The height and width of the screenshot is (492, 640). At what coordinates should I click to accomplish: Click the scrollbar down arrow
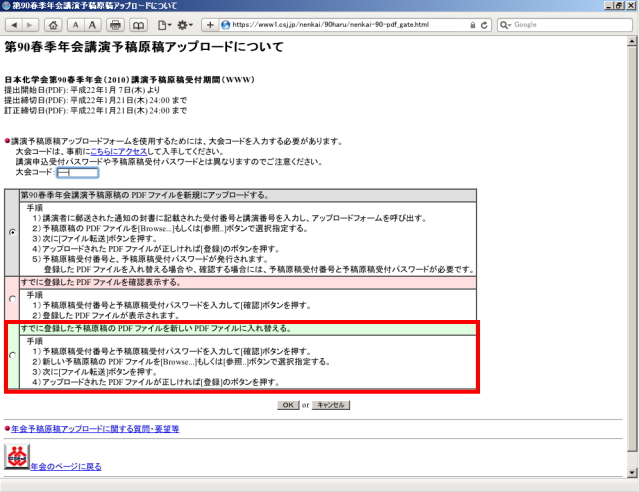tap(632, 472)
